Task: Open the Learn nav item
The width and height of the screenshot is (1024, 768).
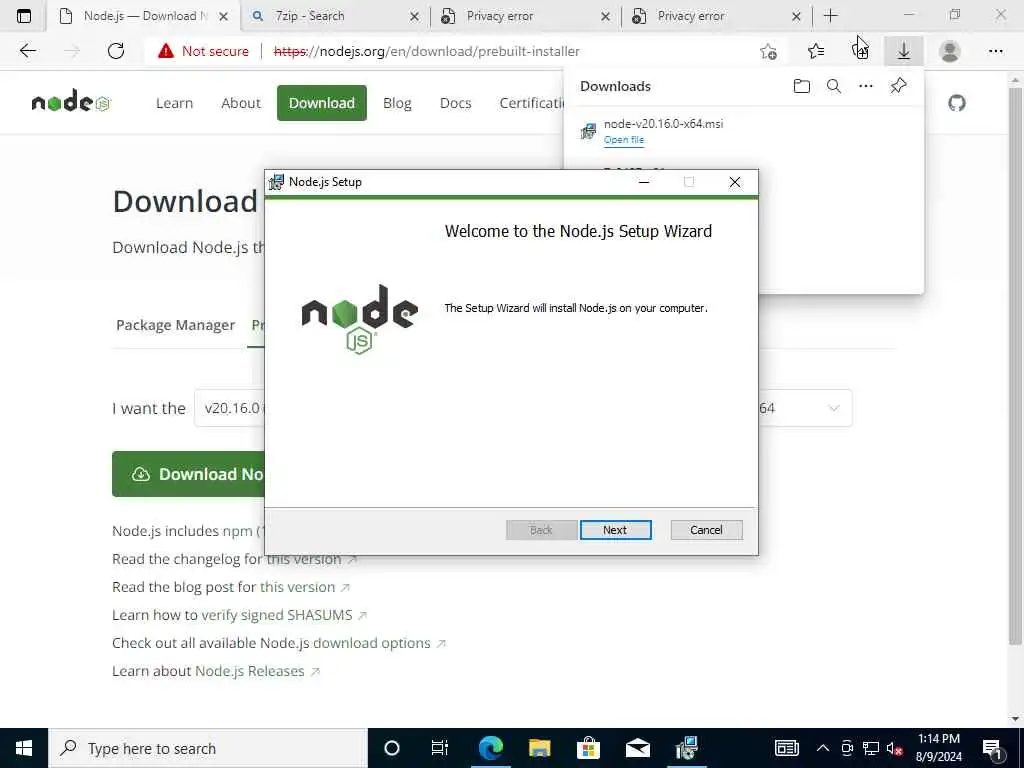Action: click(x=174, y=103)
